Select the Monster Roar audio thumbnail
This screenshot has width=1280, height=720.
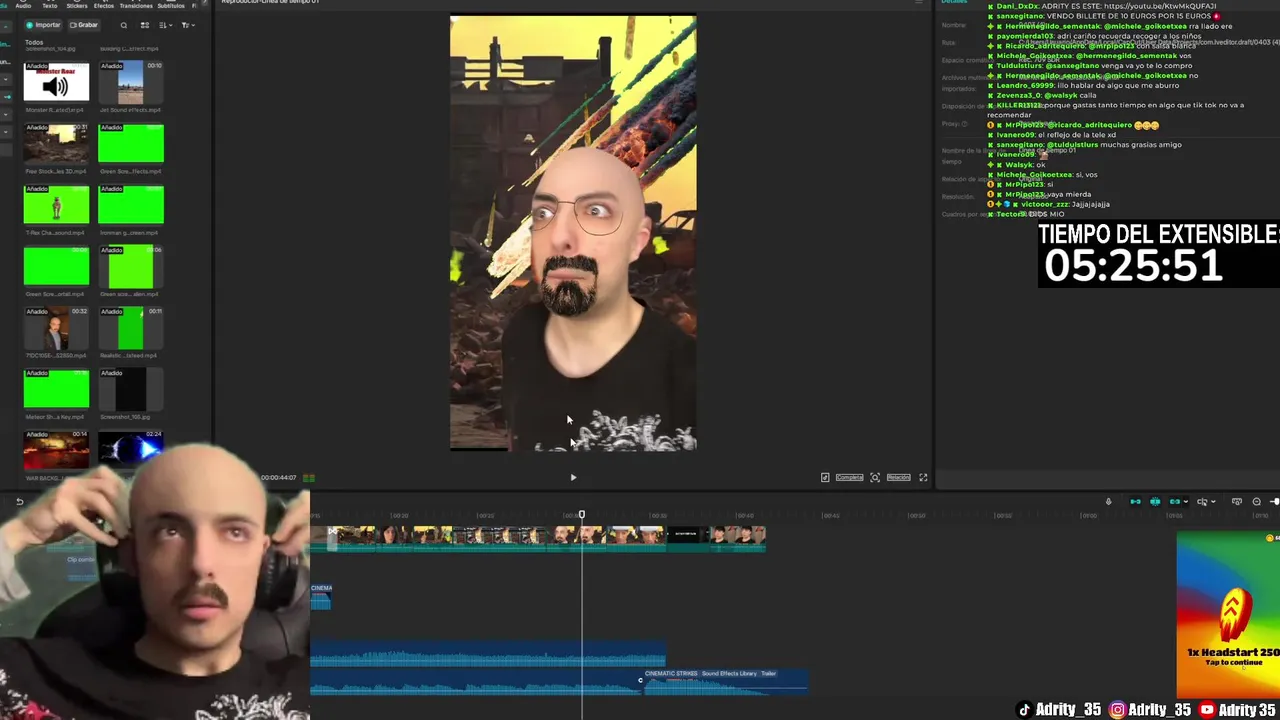pos(56,81)
